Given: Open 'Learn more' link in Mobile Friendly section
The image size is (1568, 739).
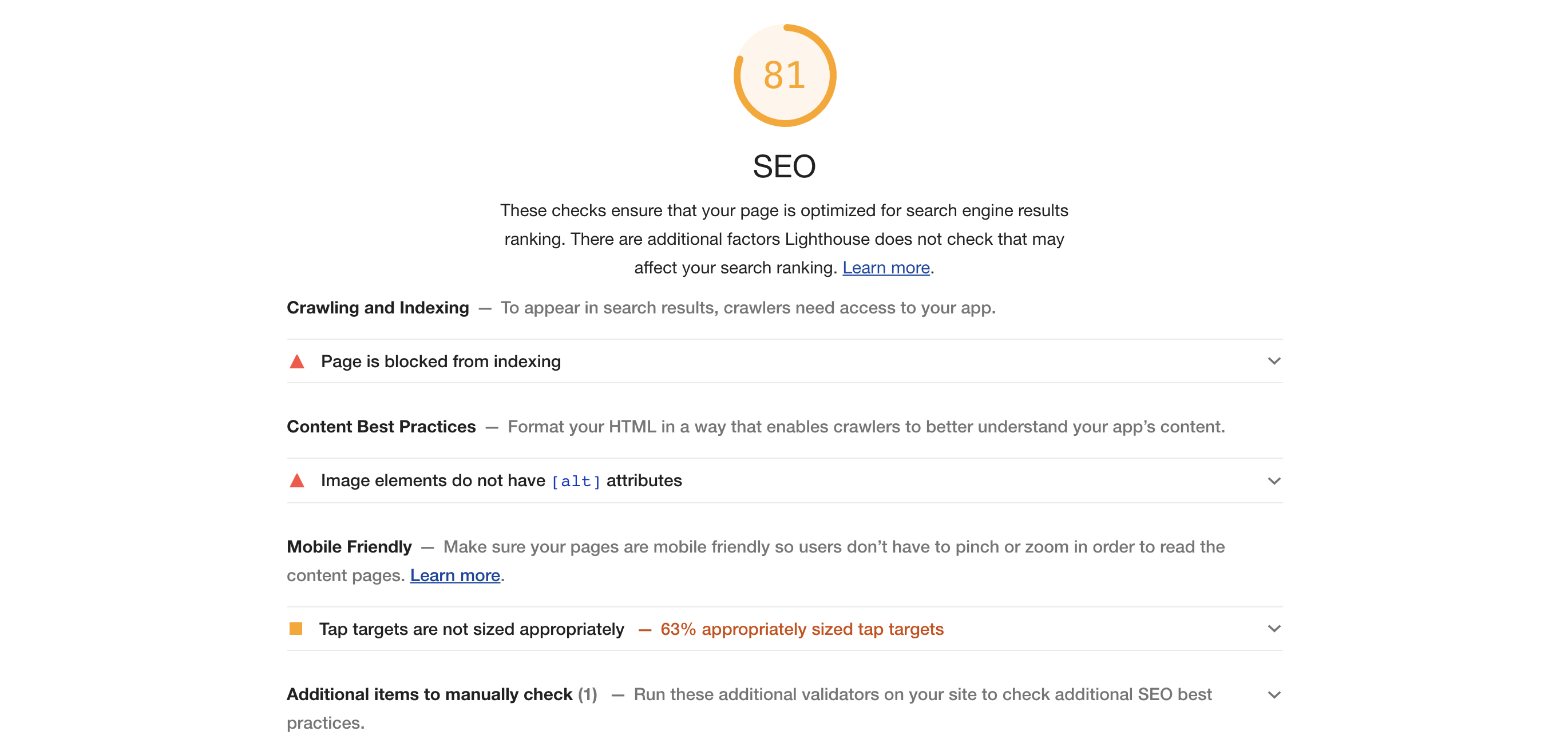Looking at the screenshot, I should pyautogui.click(x=455, y=575).
